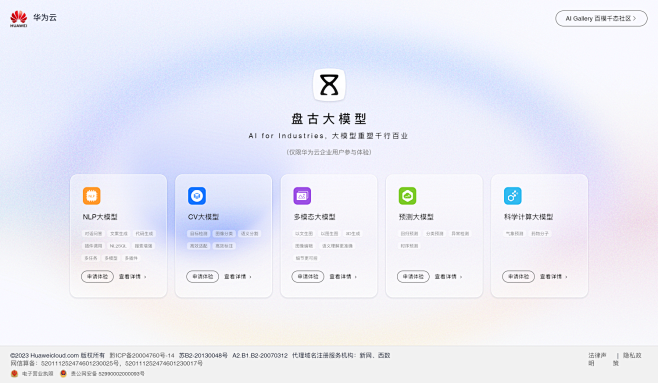Open the 法律声明 footer link
This screenshot has width=658, height=383.
pos(597,359)
